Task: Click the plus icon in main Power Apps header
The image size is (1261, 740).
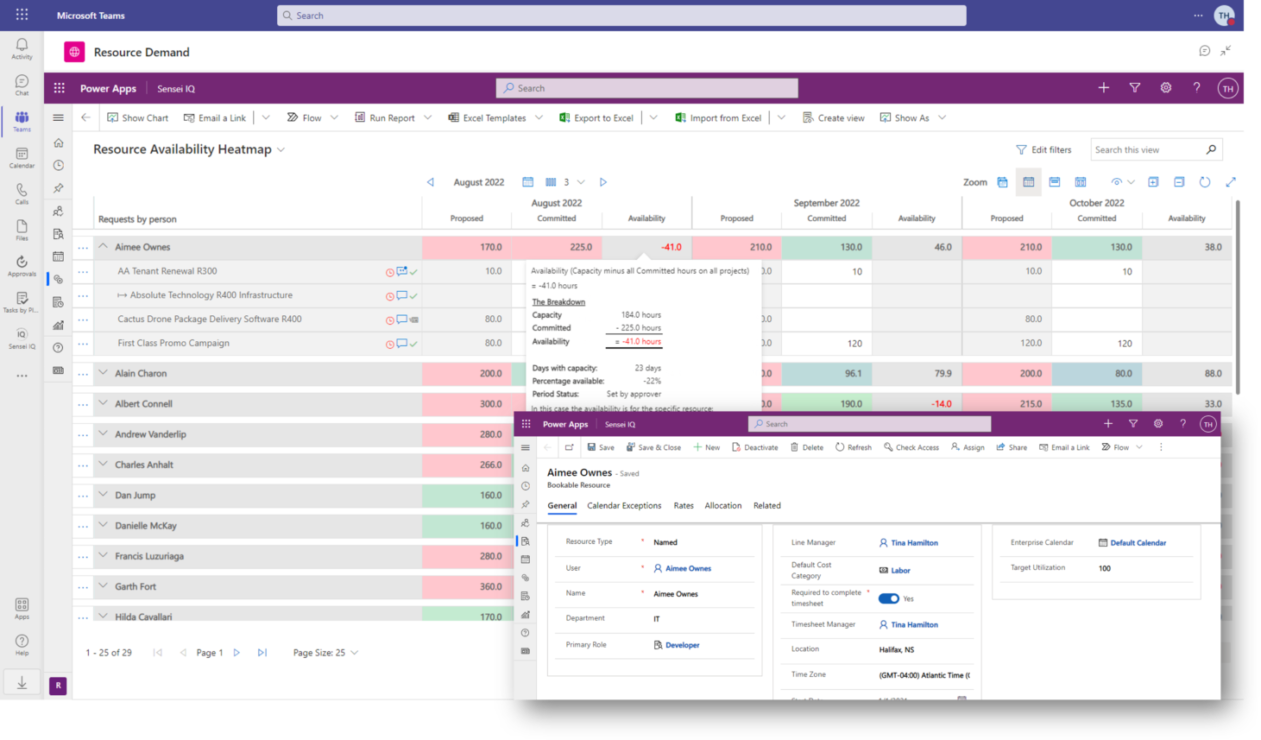Action: coord(1103,88)
